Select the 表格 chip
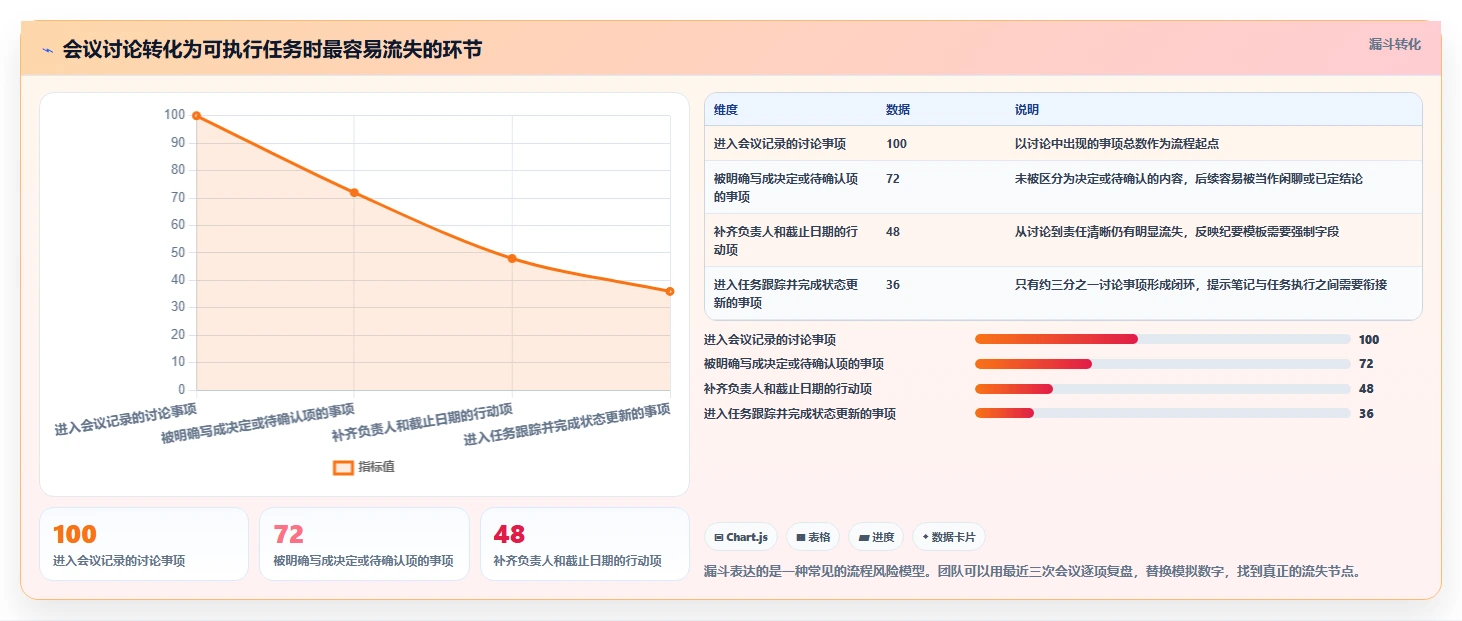The width and height of the screenshot is (1462, 621). coord(813,537)
